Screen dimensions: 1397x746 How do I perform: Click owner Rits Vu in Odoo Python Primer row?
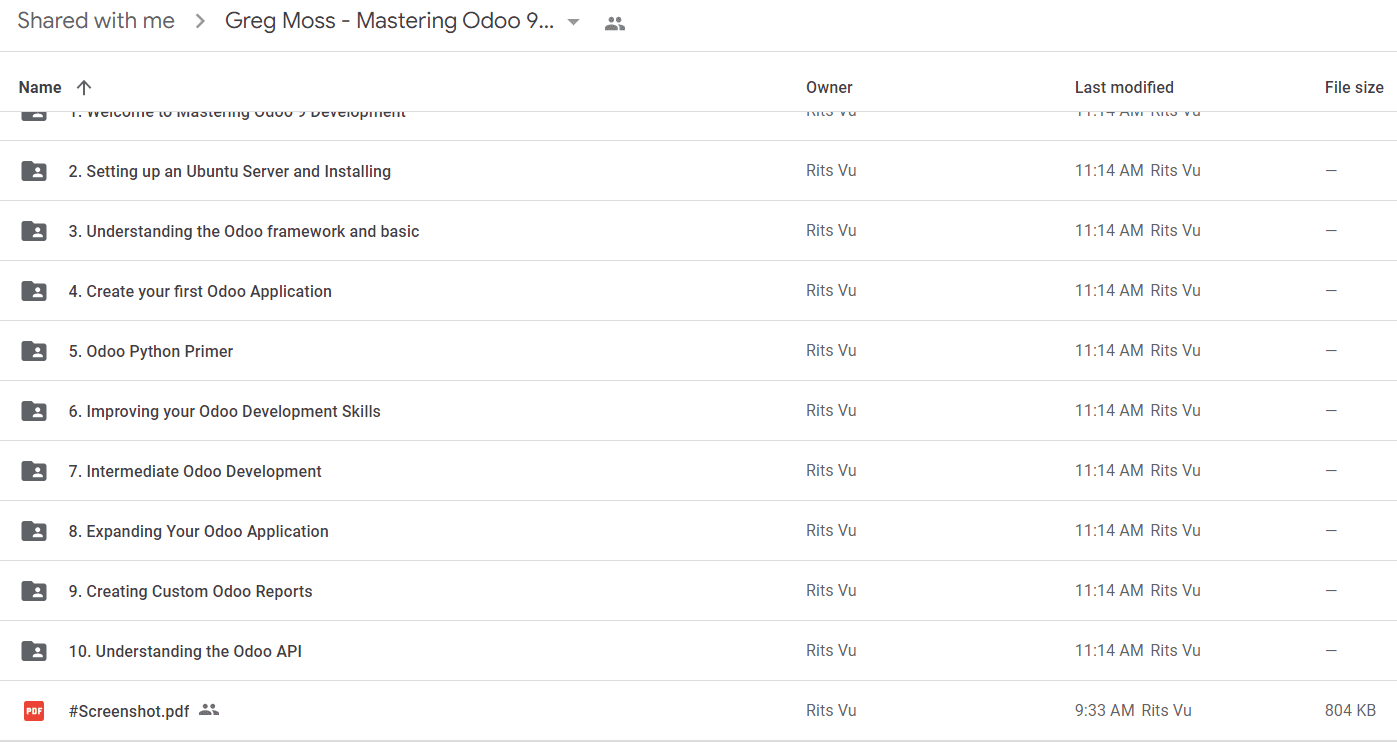[831, 350]
